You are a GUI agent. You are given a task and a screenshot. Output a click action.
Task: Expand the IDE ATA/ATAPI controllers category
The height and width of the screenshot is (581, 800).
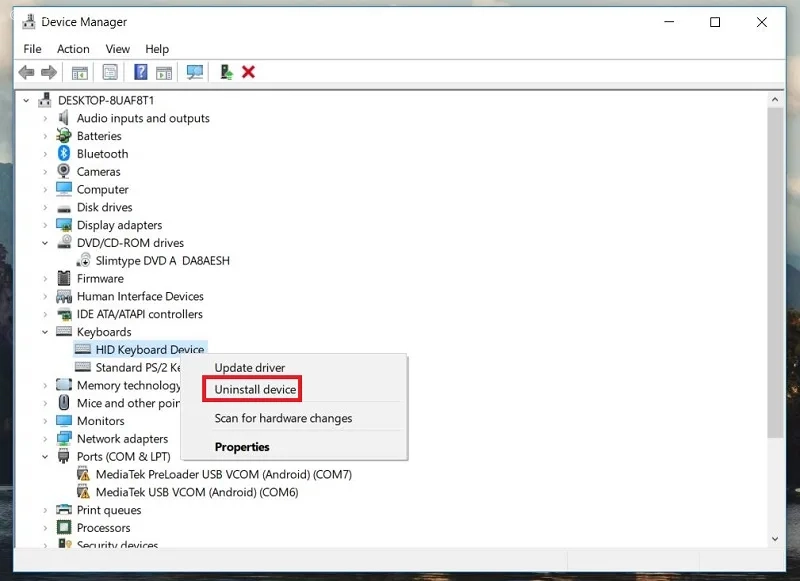coord(45,314)
